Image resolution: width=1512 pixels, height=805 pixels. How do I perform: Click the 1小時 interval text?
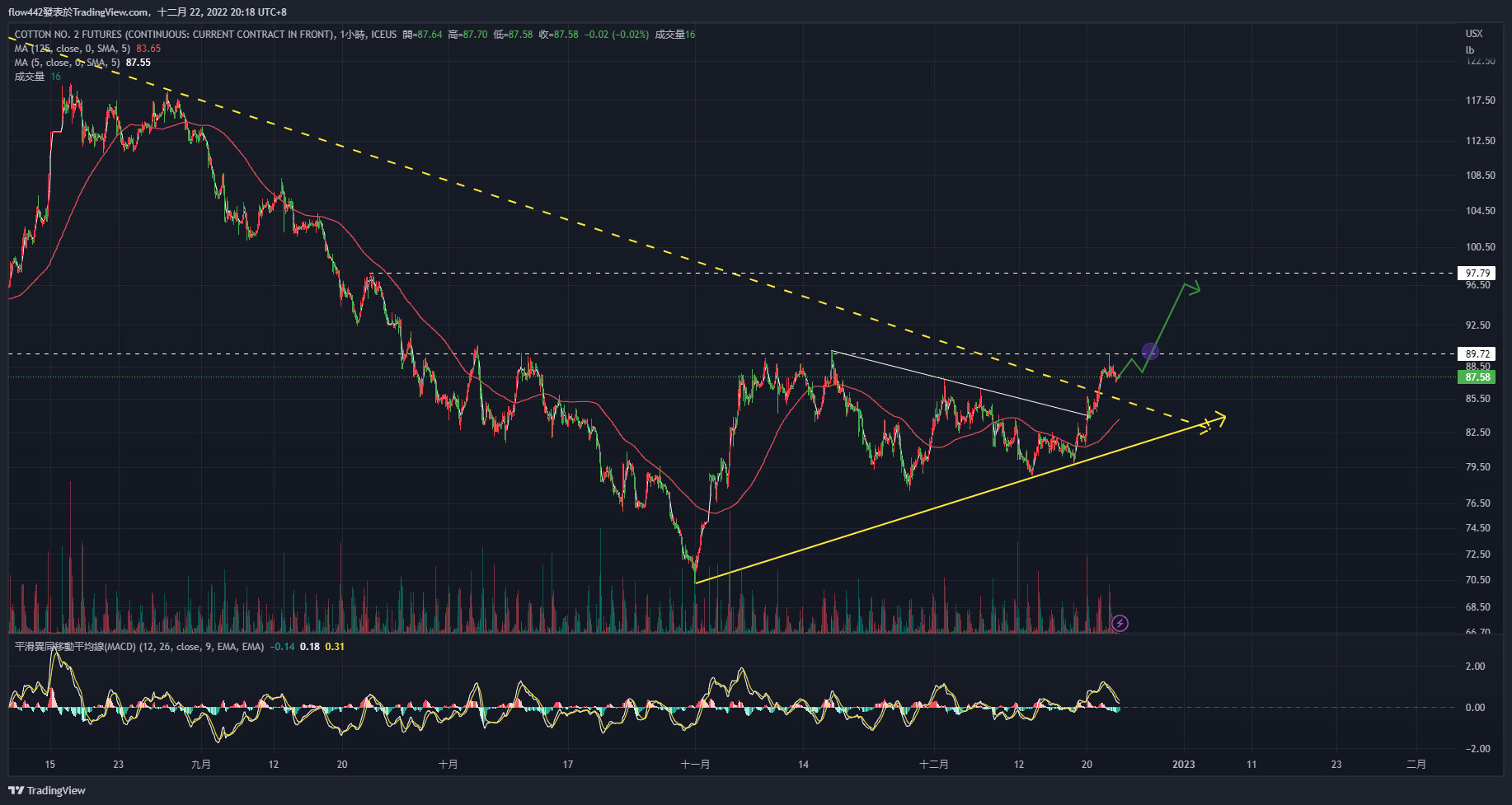pos(352,35)
